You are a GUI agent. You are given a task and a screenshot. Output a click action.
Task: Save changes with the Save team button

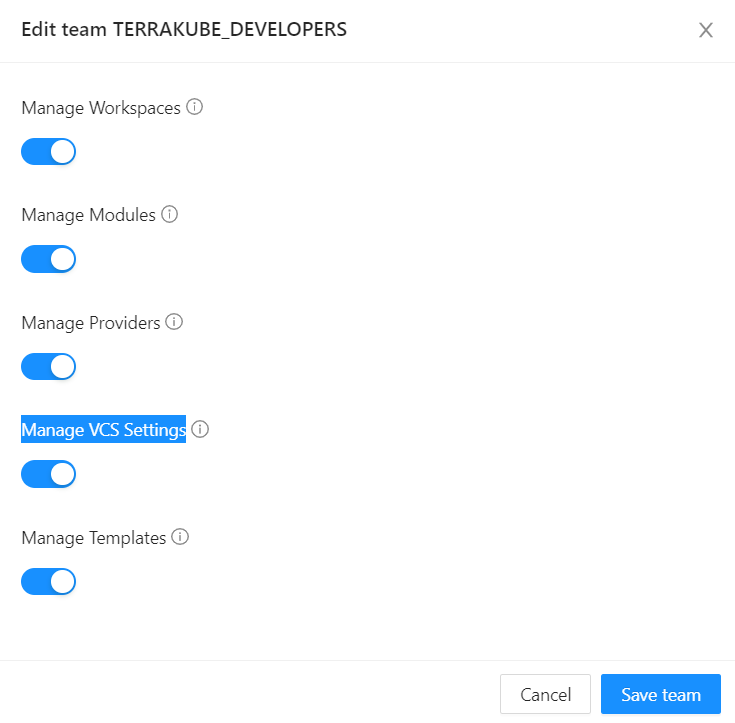pos(661,694)
